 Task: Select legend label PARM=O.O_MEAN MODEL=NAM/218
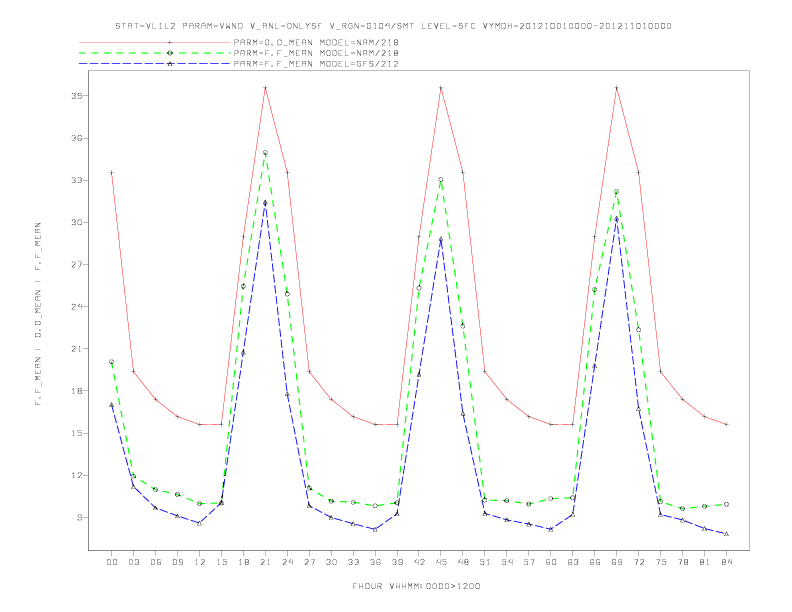(x=316, y=42)
